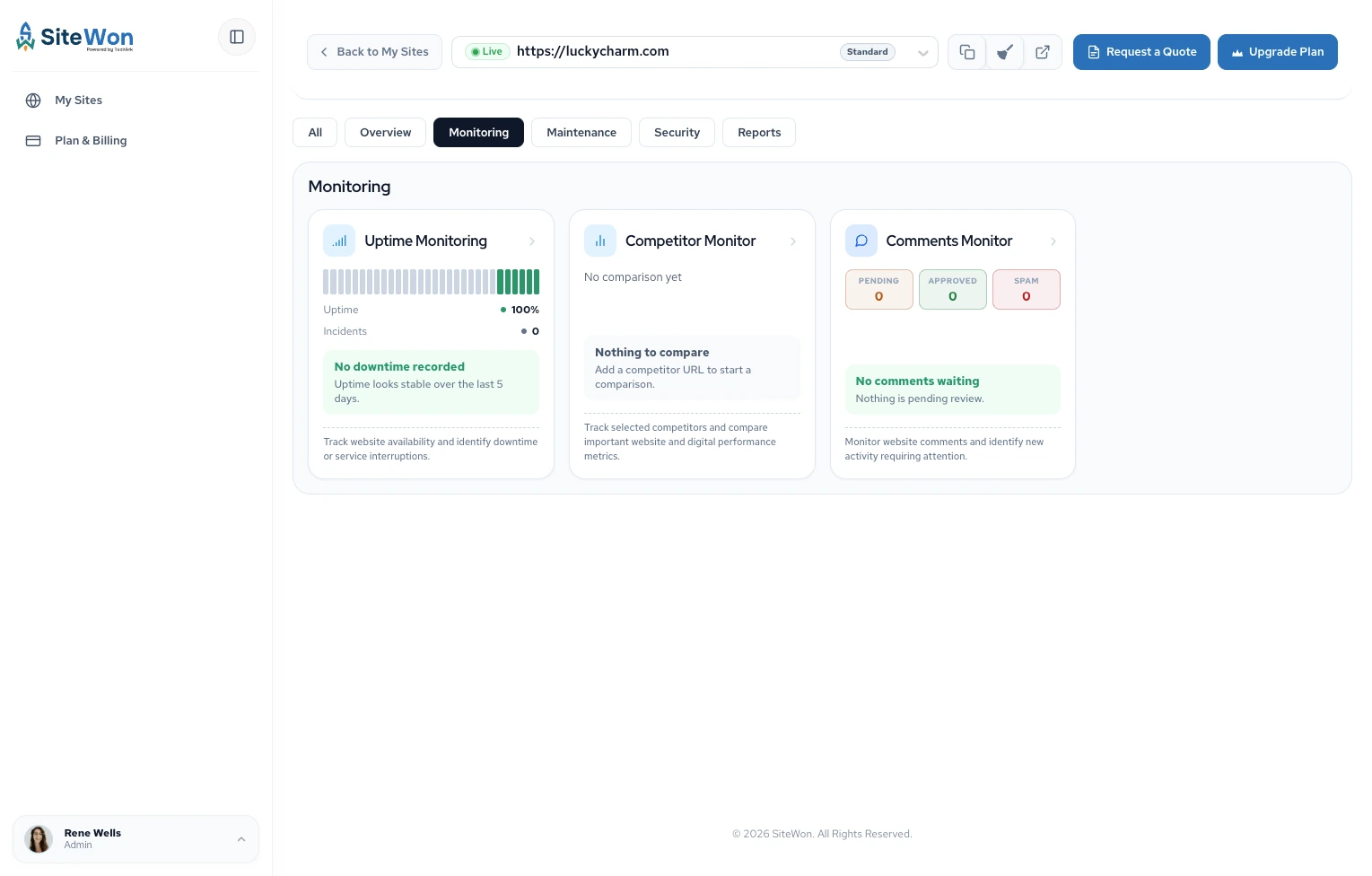Screen dimensions: 1372x876
Task: Go to the Security tab
Action: [x=677, y=133]
